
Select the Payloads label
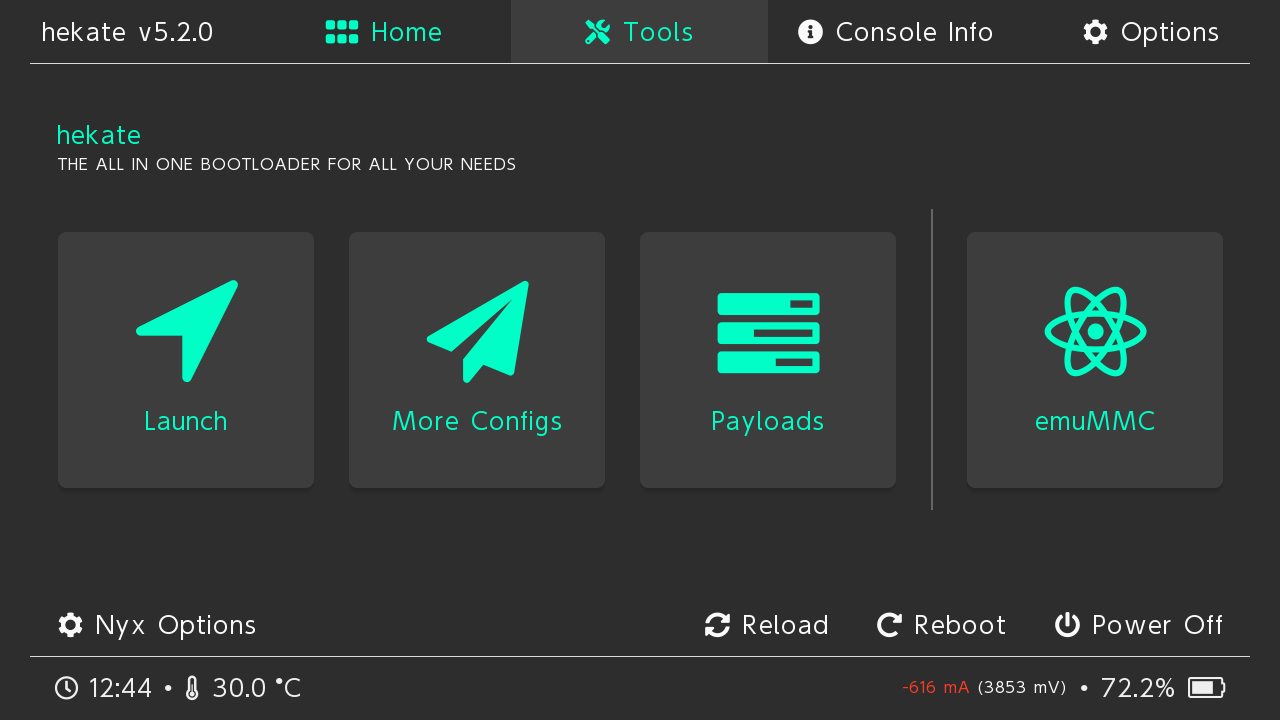point(768,422)
